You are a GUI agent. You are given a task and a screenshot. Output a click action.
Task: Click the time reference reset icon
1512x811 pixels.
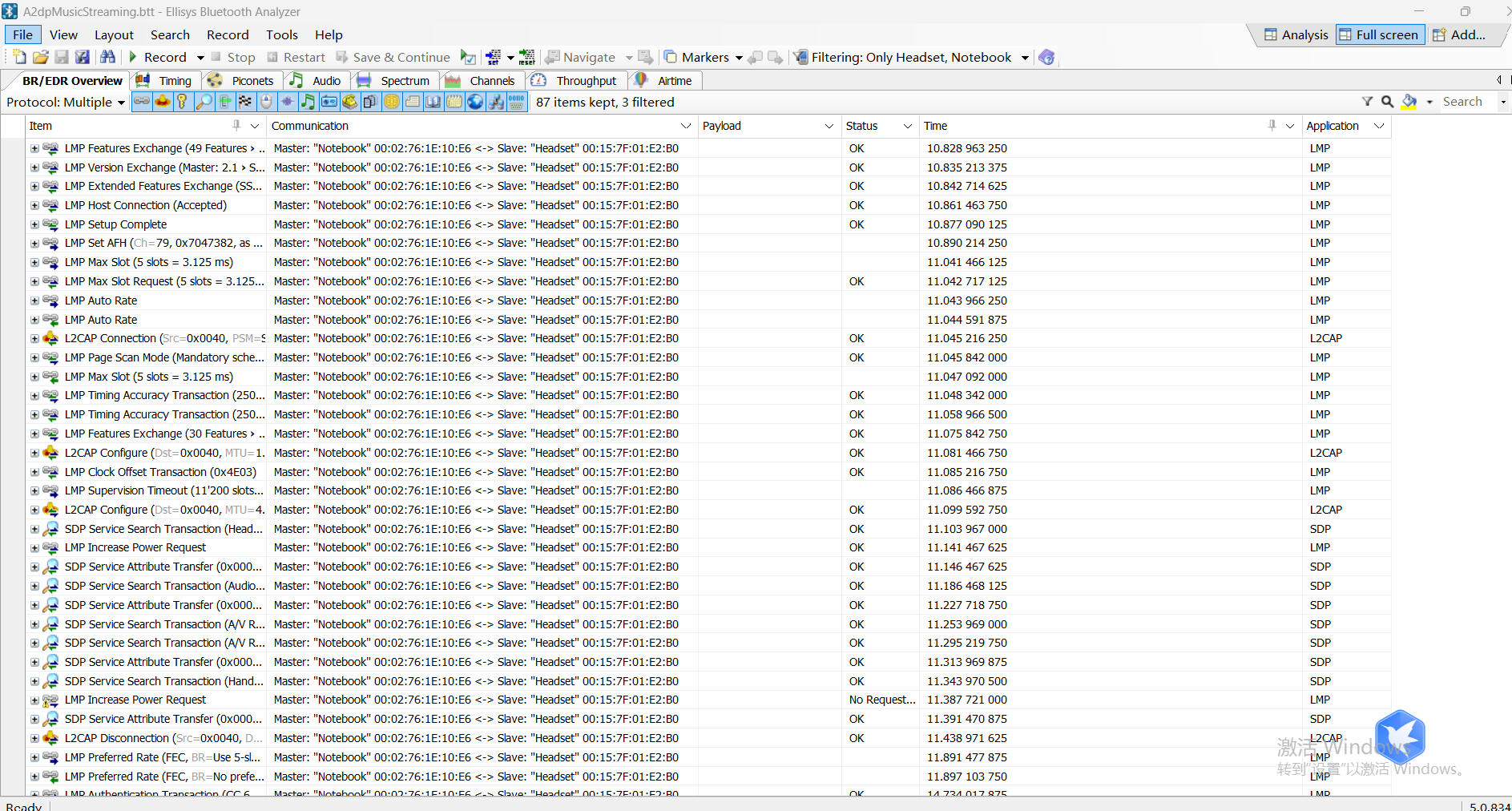click(526, 57)
